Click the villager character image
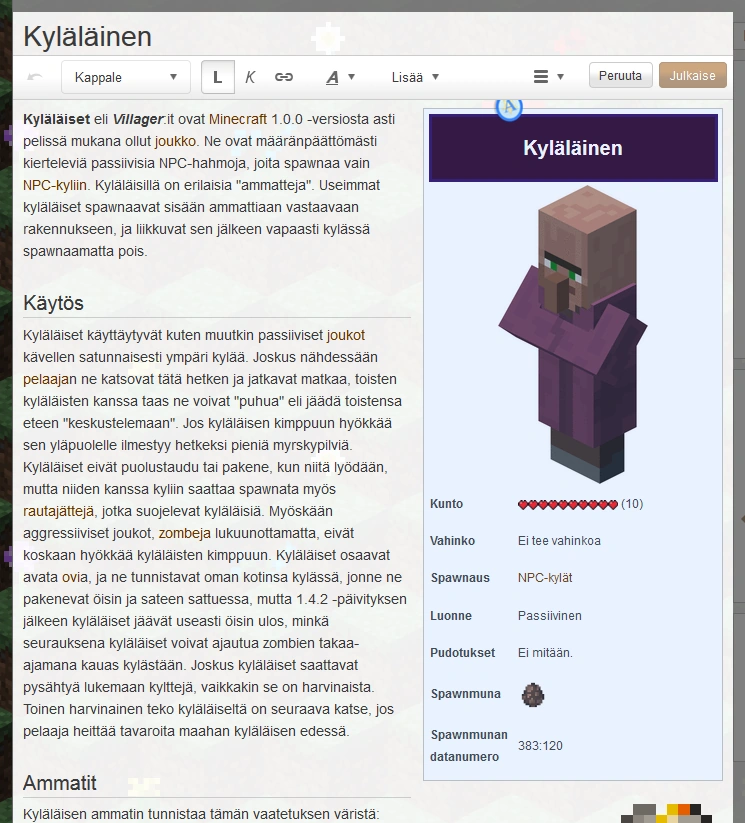The image size is (745, 823). (572, 334)
